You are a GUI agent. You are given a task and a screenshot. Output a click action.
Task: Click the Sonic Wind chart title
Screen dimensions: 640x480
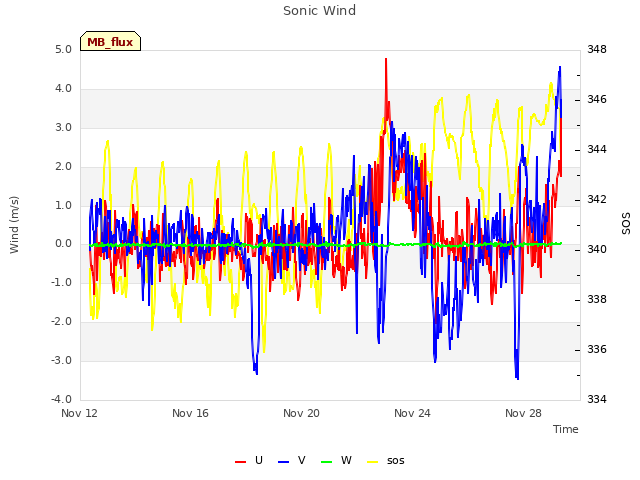coord(320,10)
